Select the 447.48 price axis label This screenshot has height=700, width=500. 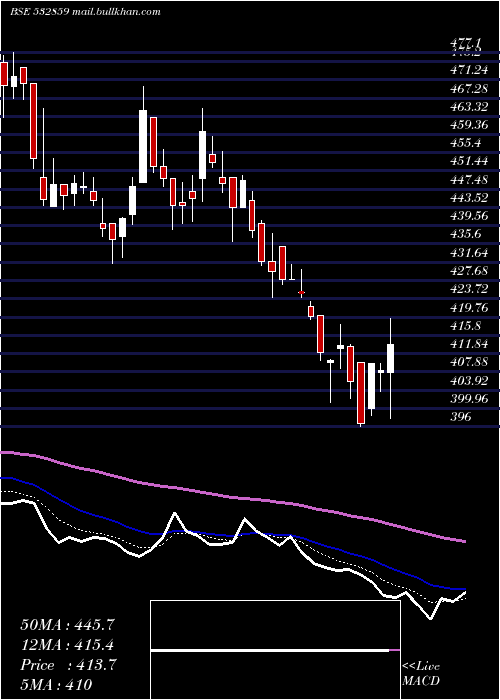pos(469,179)
